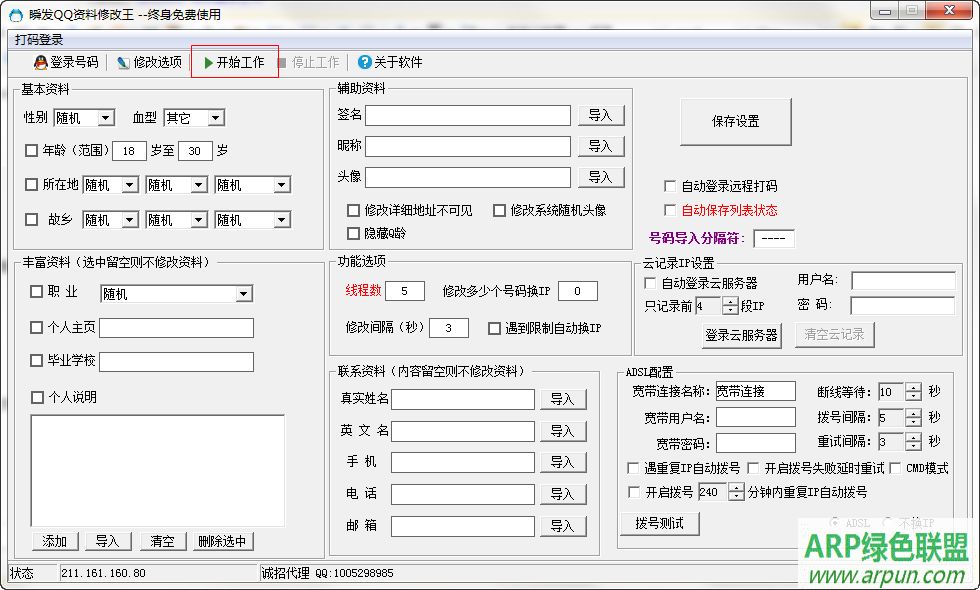Click the minimum age field showing 18
Screen dimensions: 980x590
[x=129, y=151]
